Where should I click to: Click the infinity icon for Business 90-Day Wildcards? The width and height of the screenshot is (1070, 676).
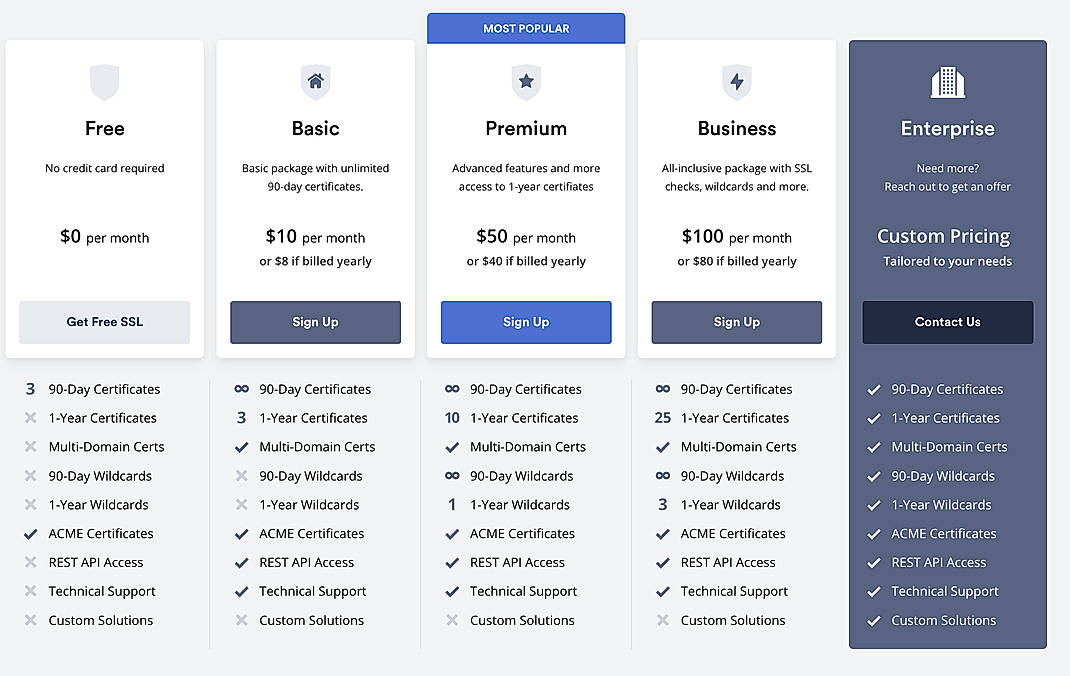pos(662,475)
